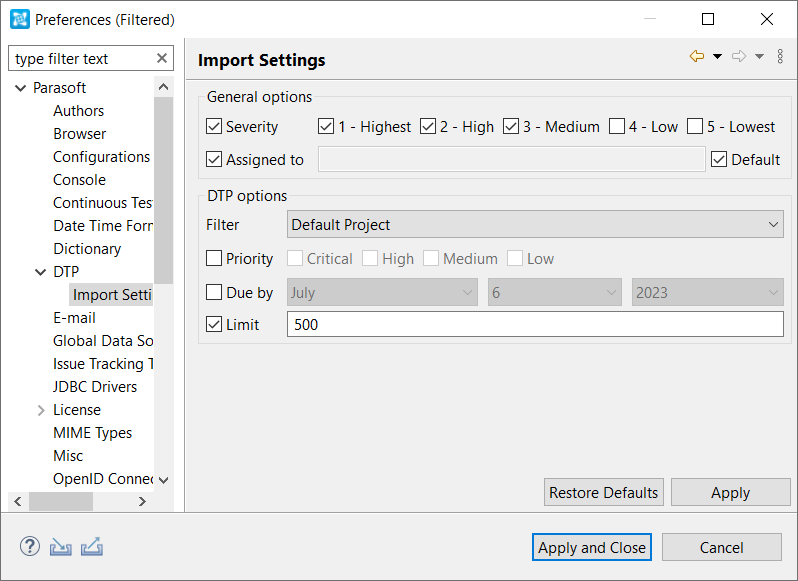Click the tree scroll-right arrow

coord(142,502)
